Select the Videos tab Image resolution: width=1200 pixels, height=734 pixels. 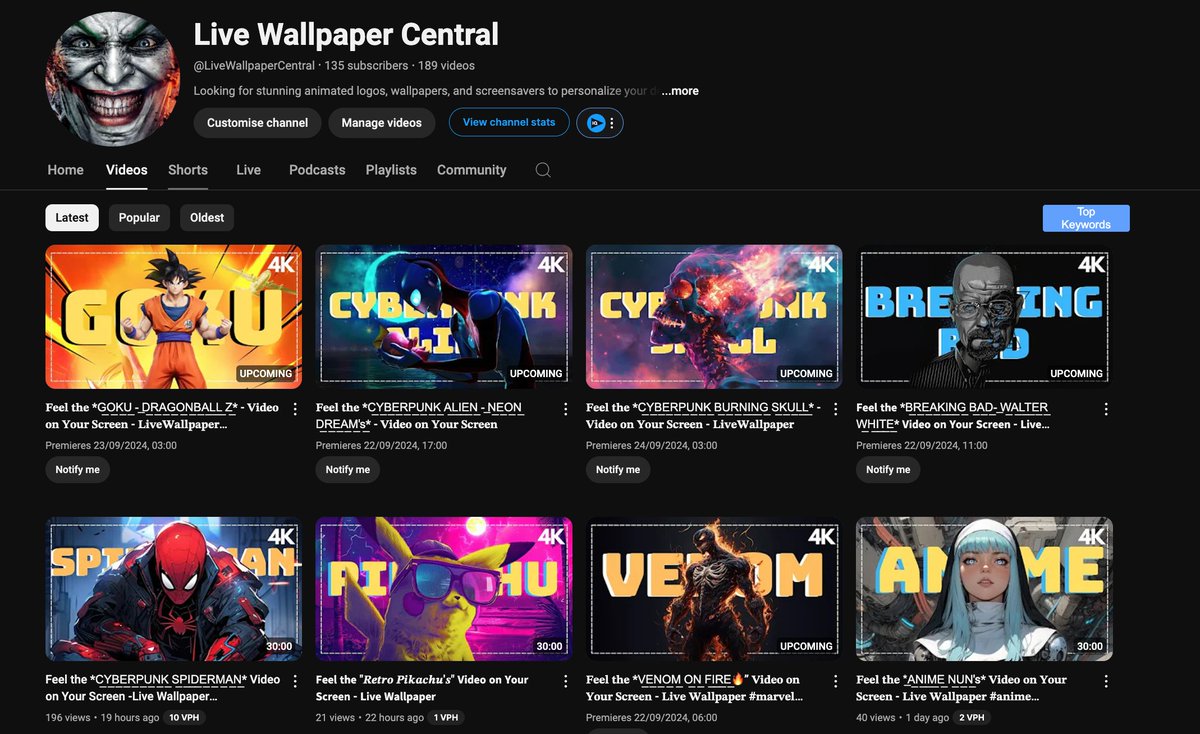pos(127,170)
